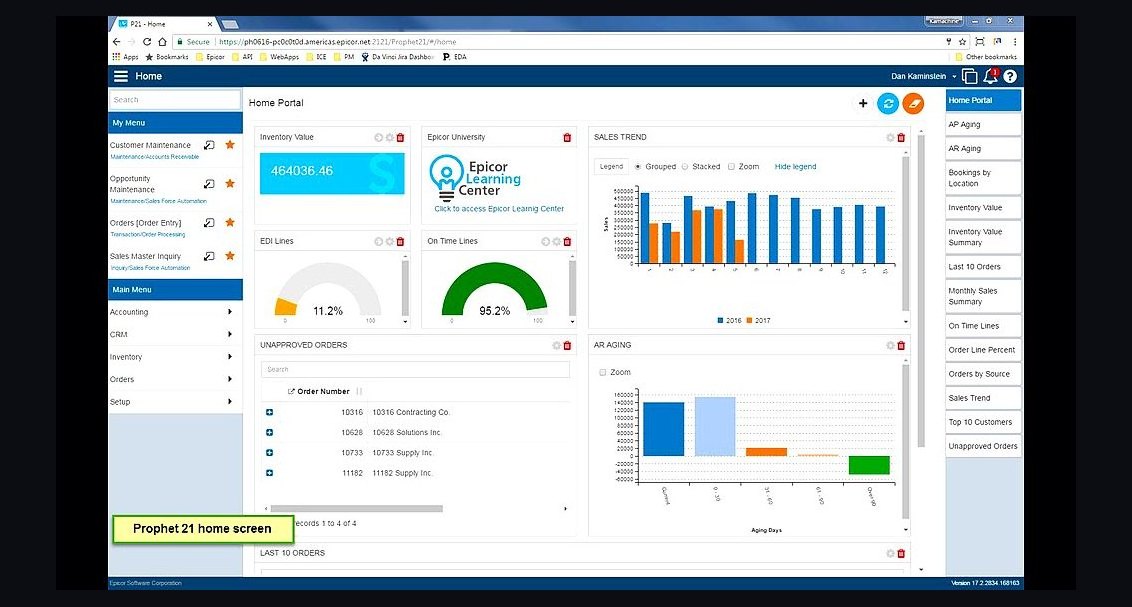Click the Order Number column header
The width and height of the screenshot is (1132, 607).
(x=323, y=391)
